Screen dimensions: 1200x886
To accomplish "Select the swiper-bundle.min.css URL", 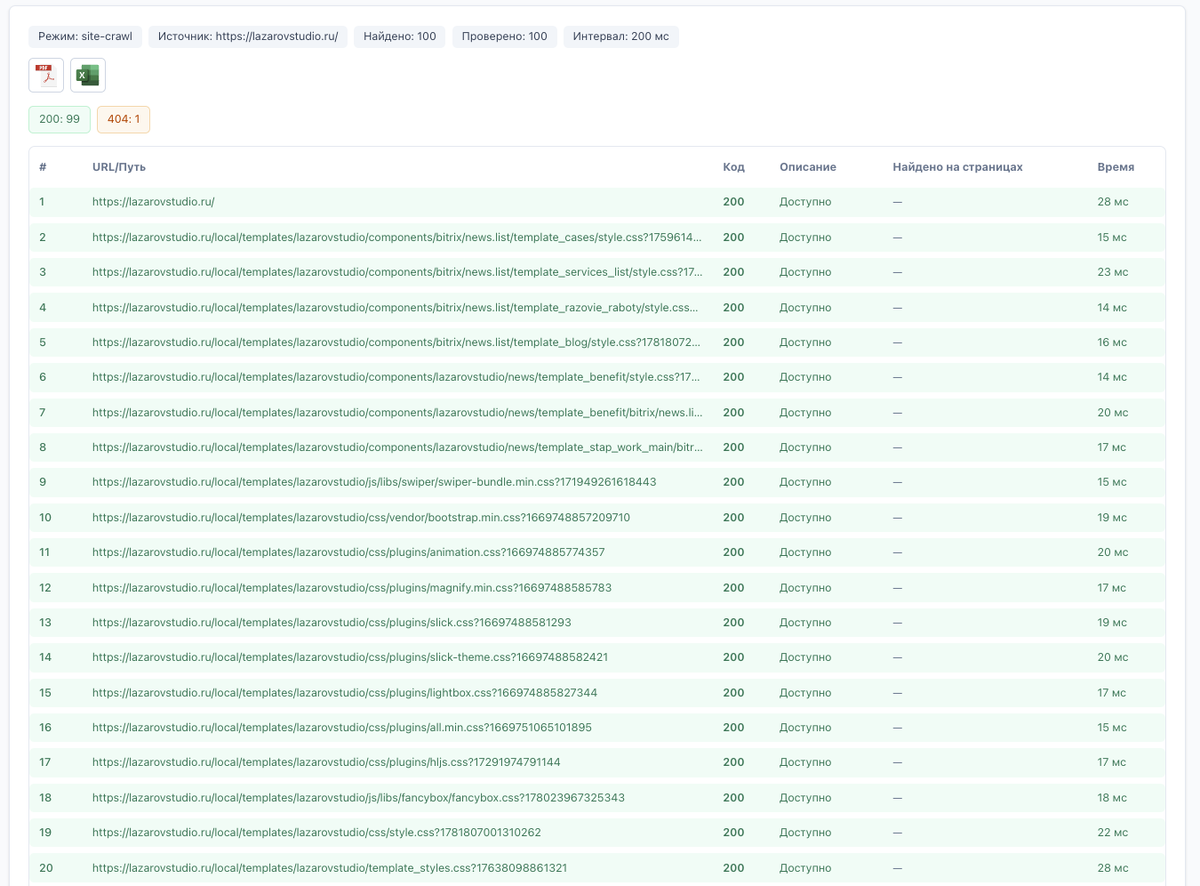I will (x=374, y=482).
